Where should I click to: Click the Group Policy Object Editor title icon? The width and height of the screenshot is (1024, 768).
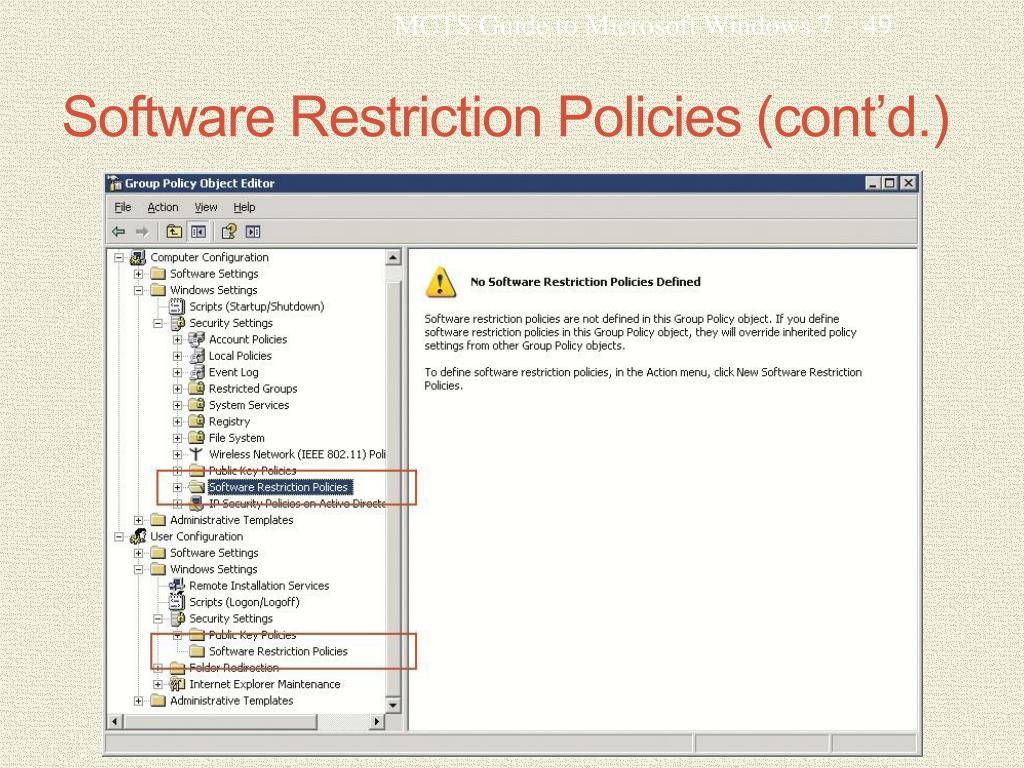click(x=115, y=183)
